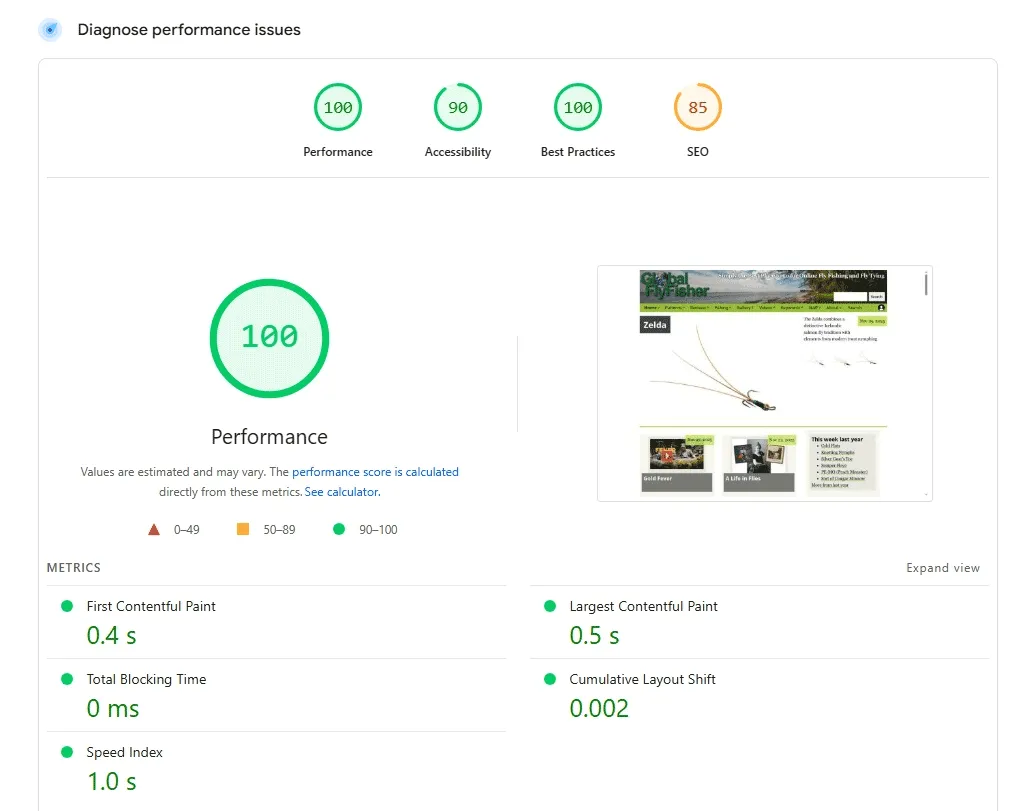Click the Diagnose performance issues header icon

pyautogui.click(x=50, y=30)
